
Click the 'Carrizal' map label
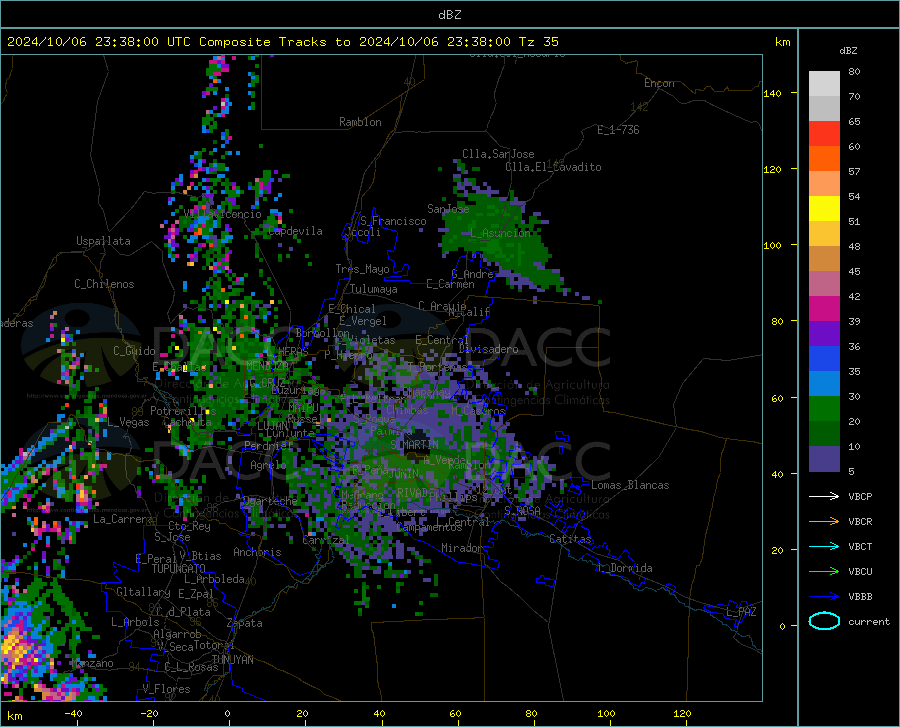coord(325,540)
